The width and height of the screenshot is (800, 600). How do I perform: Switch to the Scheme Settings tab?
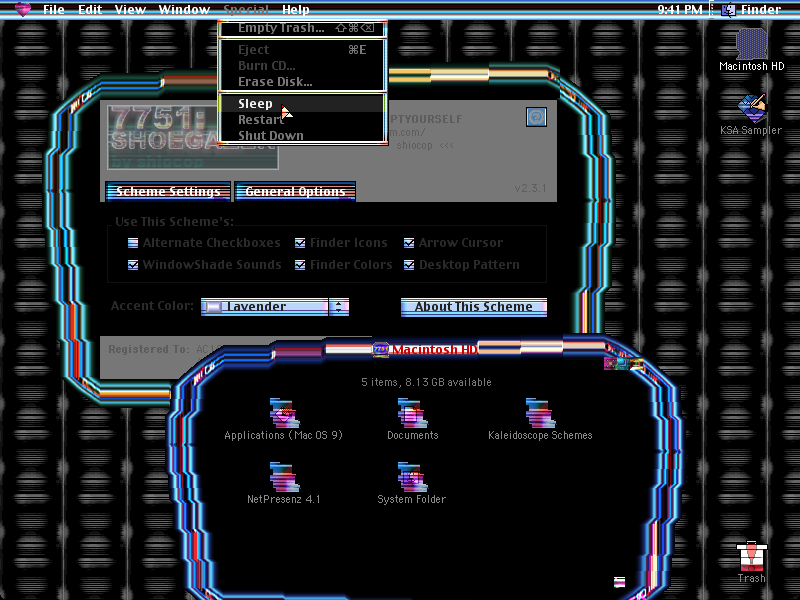pos(168,191)
